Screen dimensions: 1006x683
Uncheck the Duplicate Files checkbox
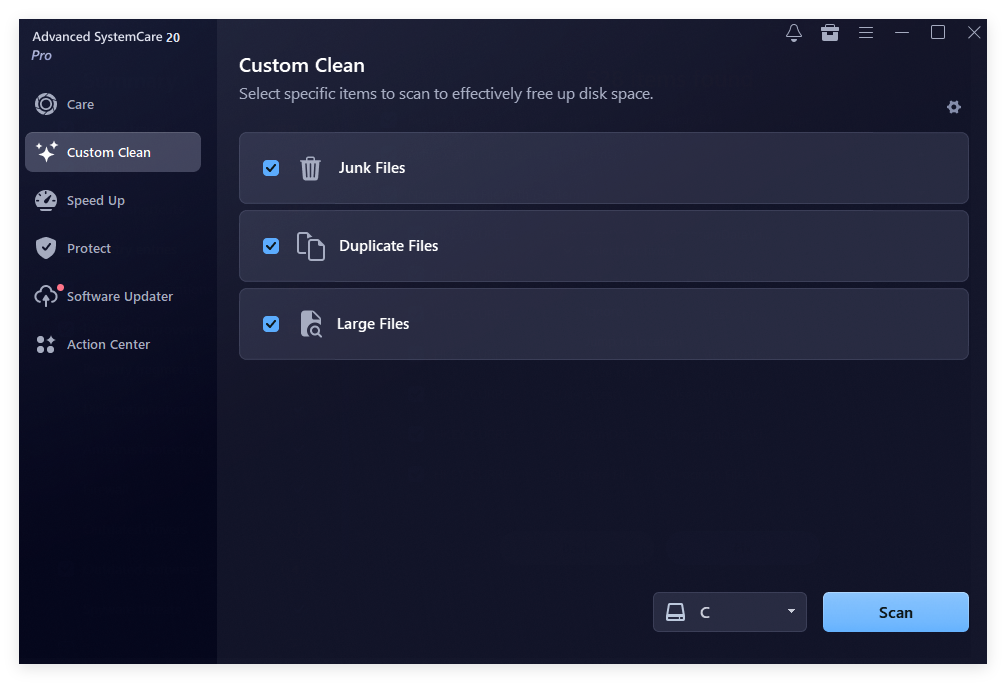271,246
